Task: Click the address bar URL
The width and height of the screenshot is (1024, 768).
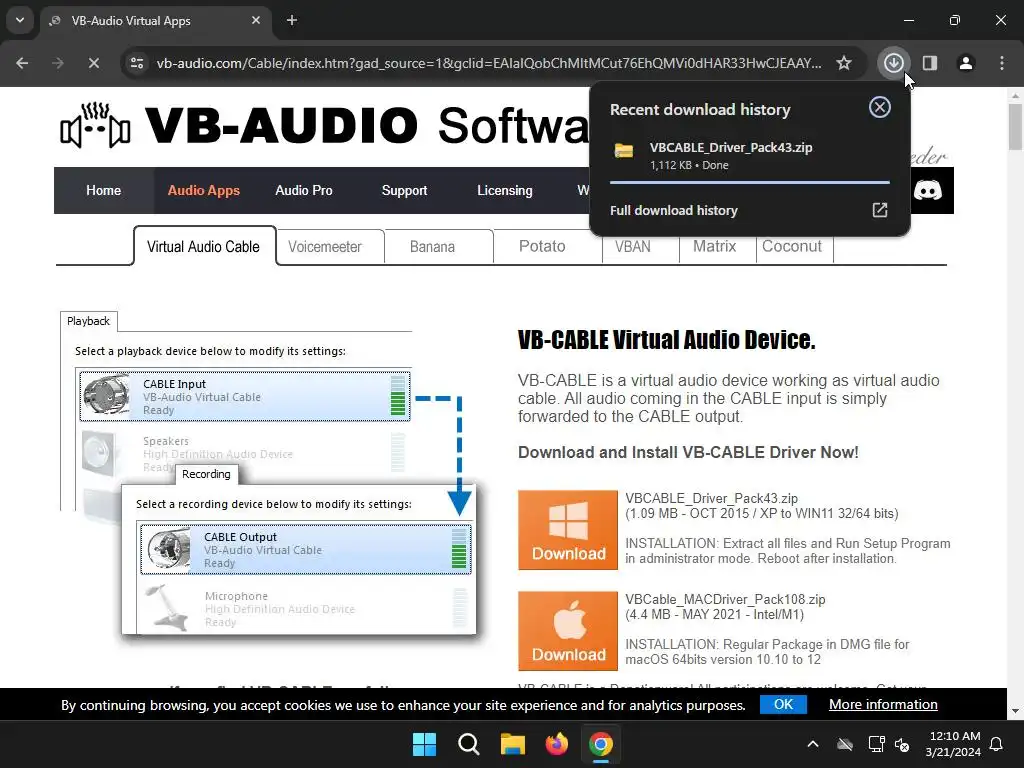Action: click(488, 63)
